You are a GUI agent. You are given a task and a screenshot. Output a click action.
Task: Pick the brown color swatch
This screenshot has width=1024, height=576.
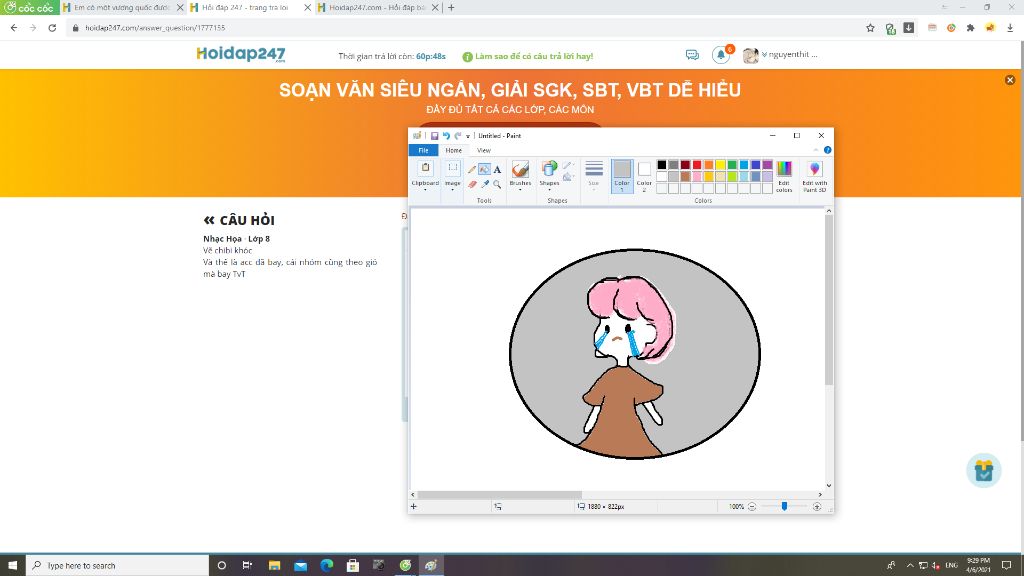coord(685,176)
